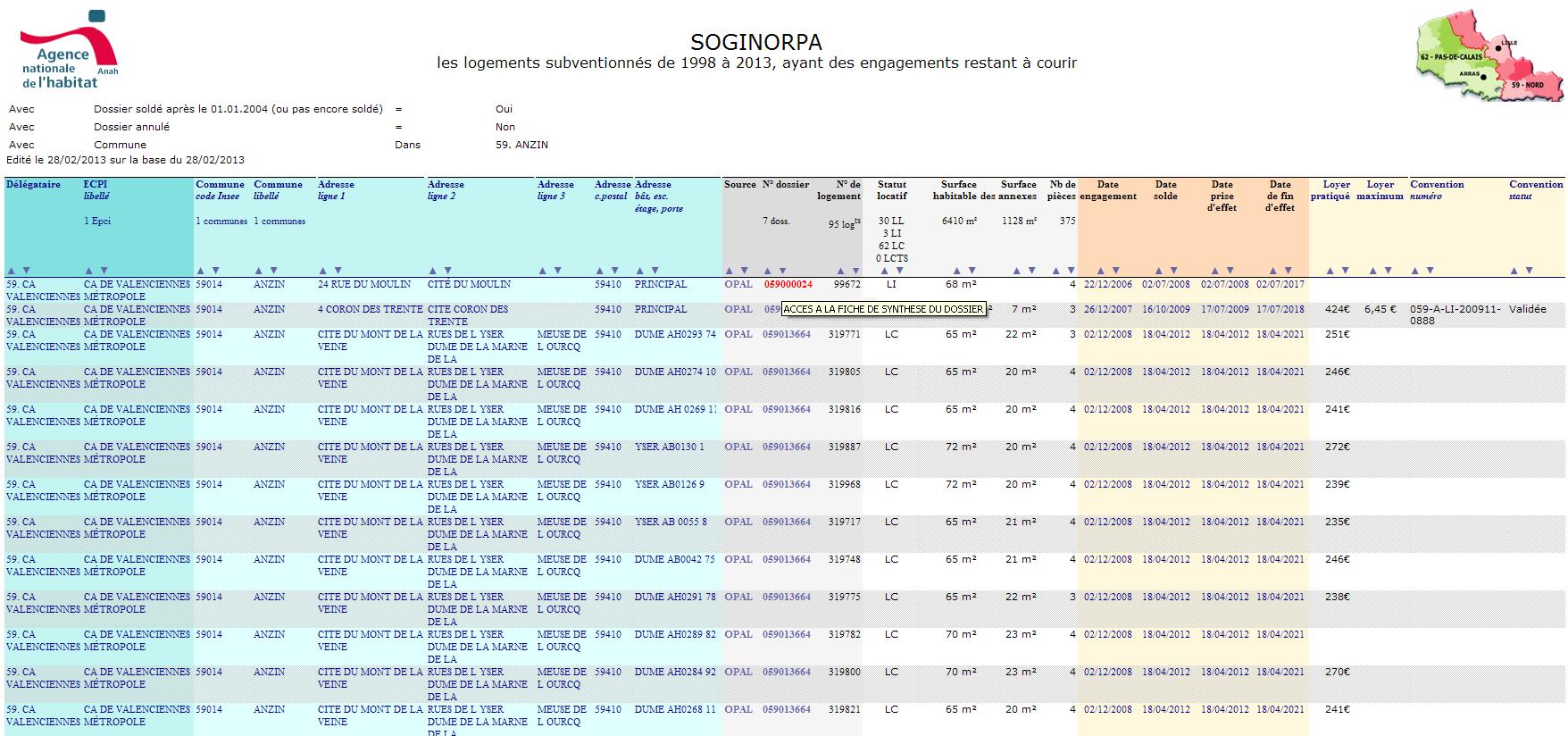This screenshot has height=736, width=1568.
Task: Sort Nb de pièces descending
Action: point(1072,271)
